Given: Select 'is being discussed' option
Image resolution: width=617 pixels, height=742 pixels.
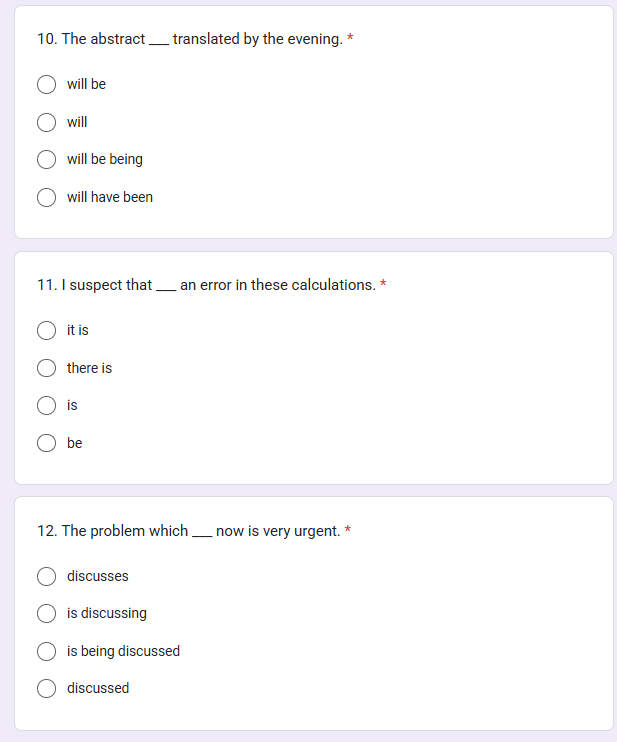Looking at the screenshot, I should [46, 651].
